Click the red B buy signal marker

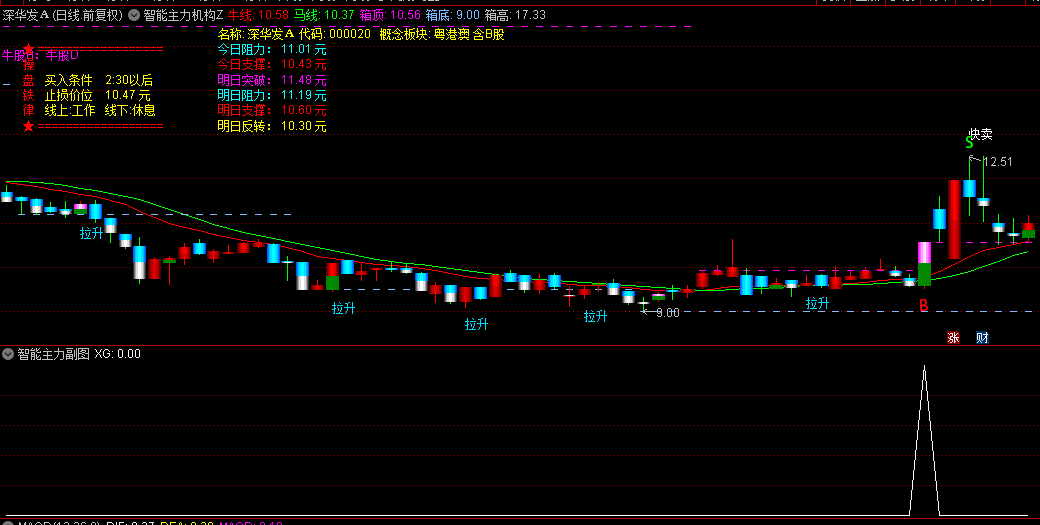(x=924, y=305)
